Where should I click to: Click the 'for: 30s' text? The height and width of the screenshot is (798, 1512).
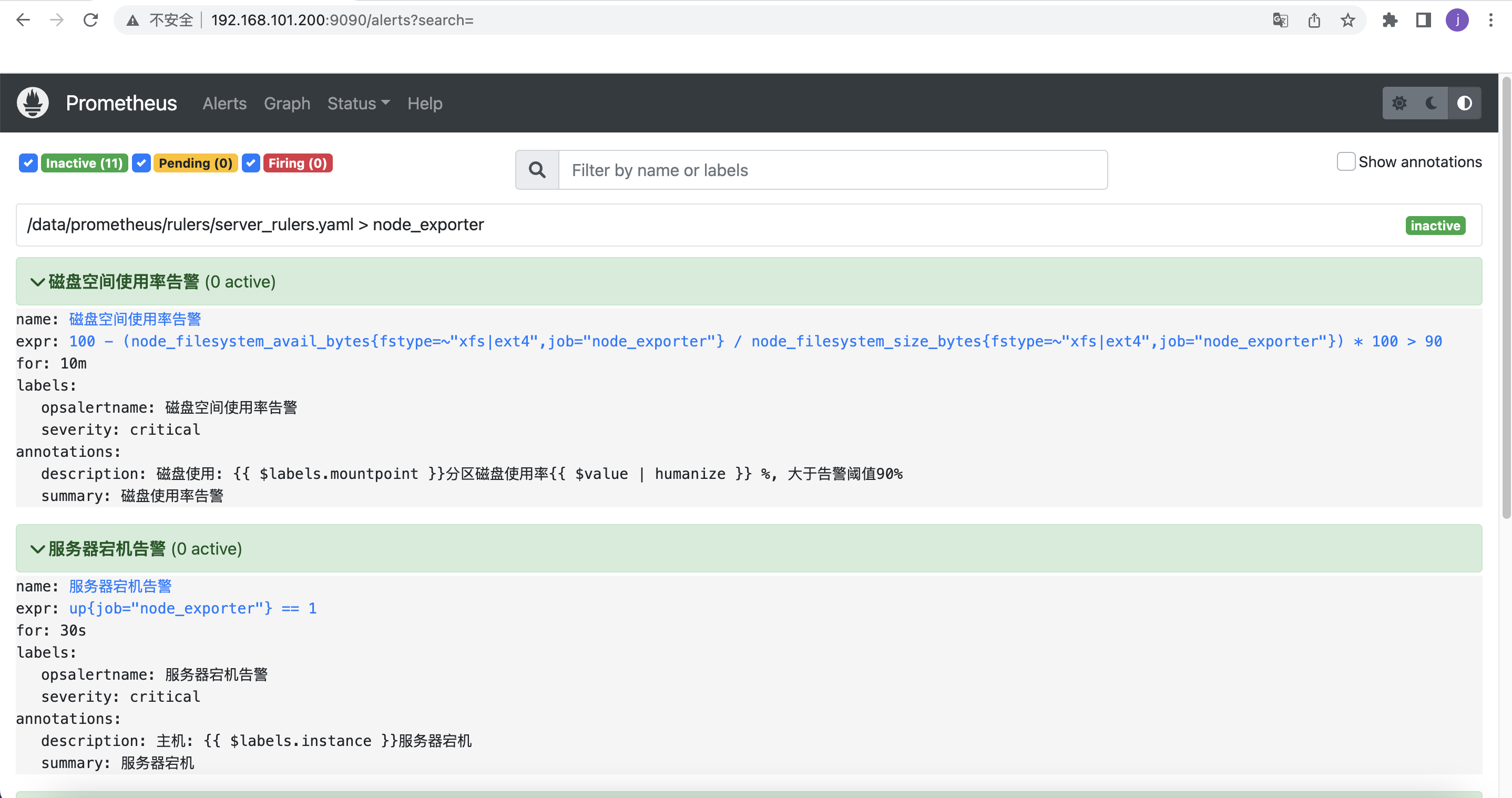point(52,631)
